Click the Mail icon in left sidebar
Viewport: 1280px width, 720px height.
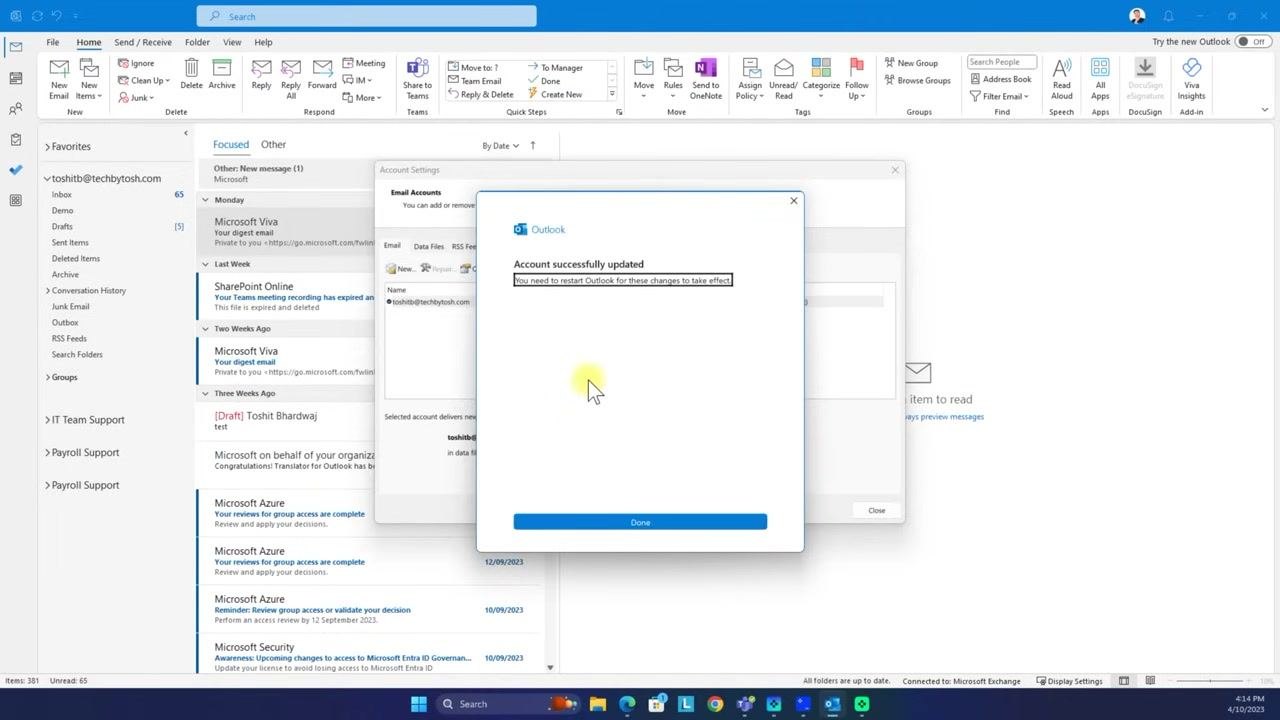[x=15, y=47]
